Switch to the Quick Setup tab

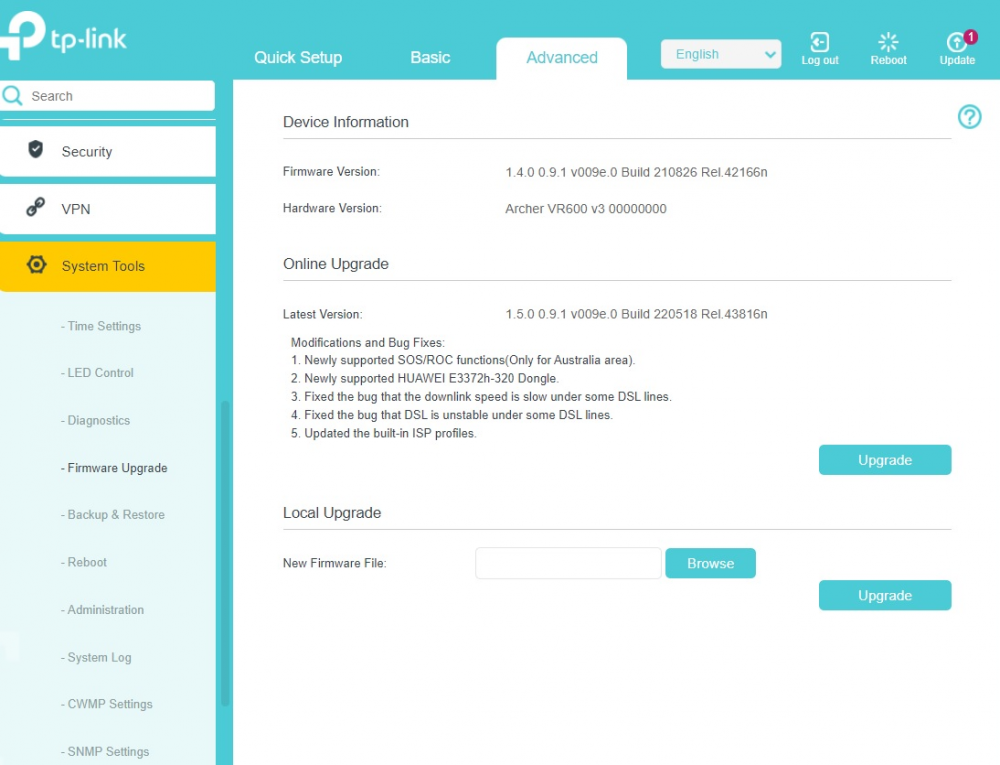pos(298,58)
